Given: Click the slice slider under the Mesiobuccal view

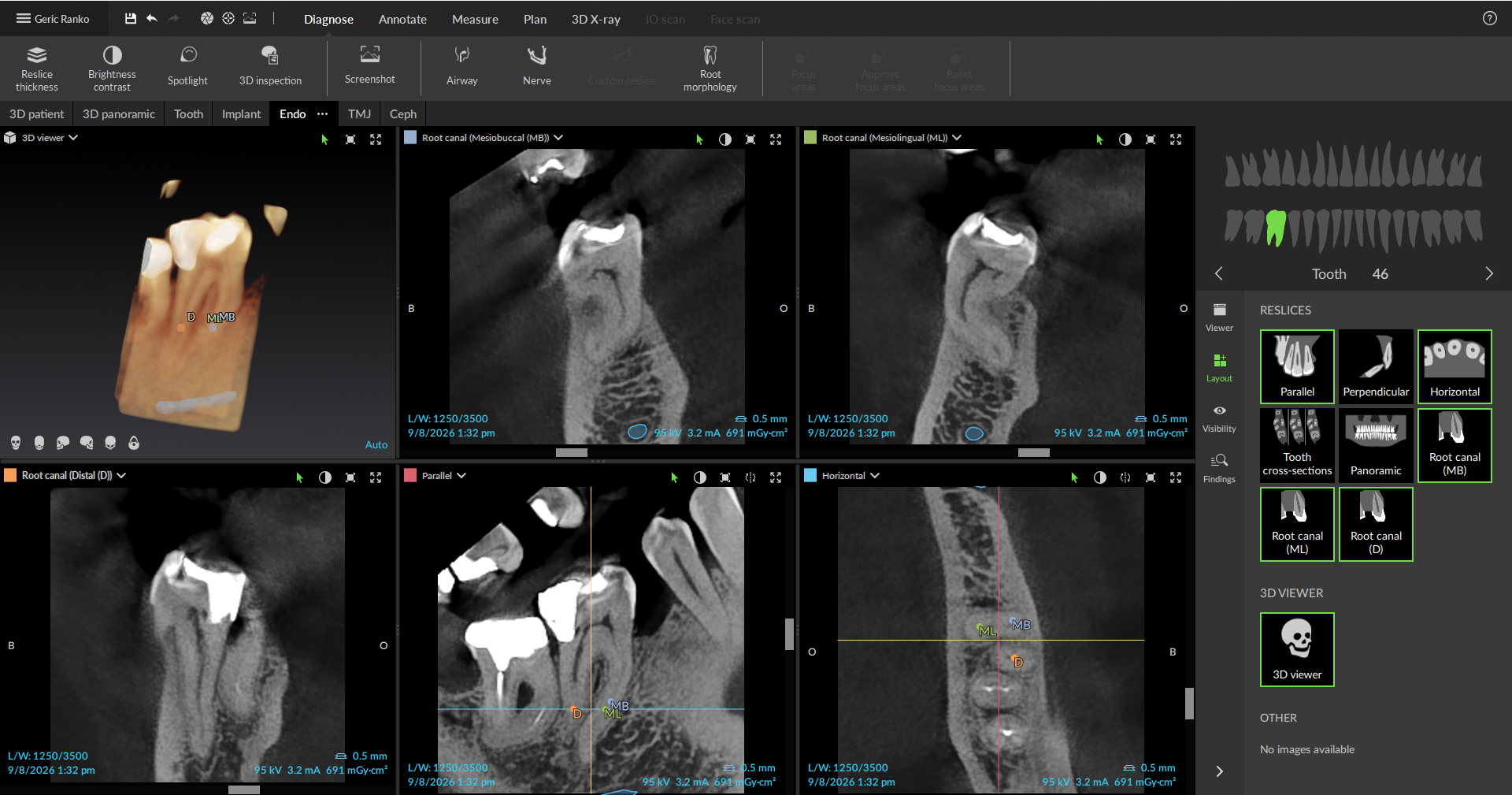Looking at the screenshot, I should [x=572, y=453].
